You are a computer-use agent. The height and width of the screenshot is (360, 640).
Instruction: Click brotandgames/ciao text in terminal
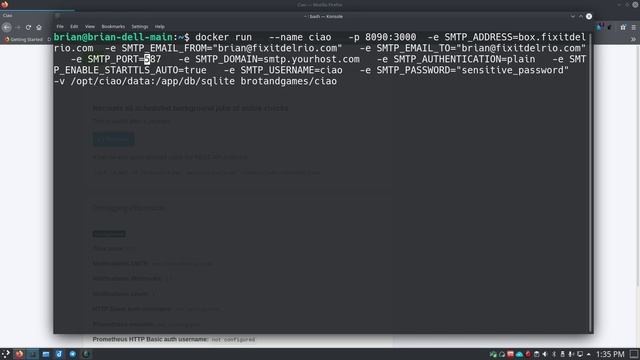(x=289, y=81)
